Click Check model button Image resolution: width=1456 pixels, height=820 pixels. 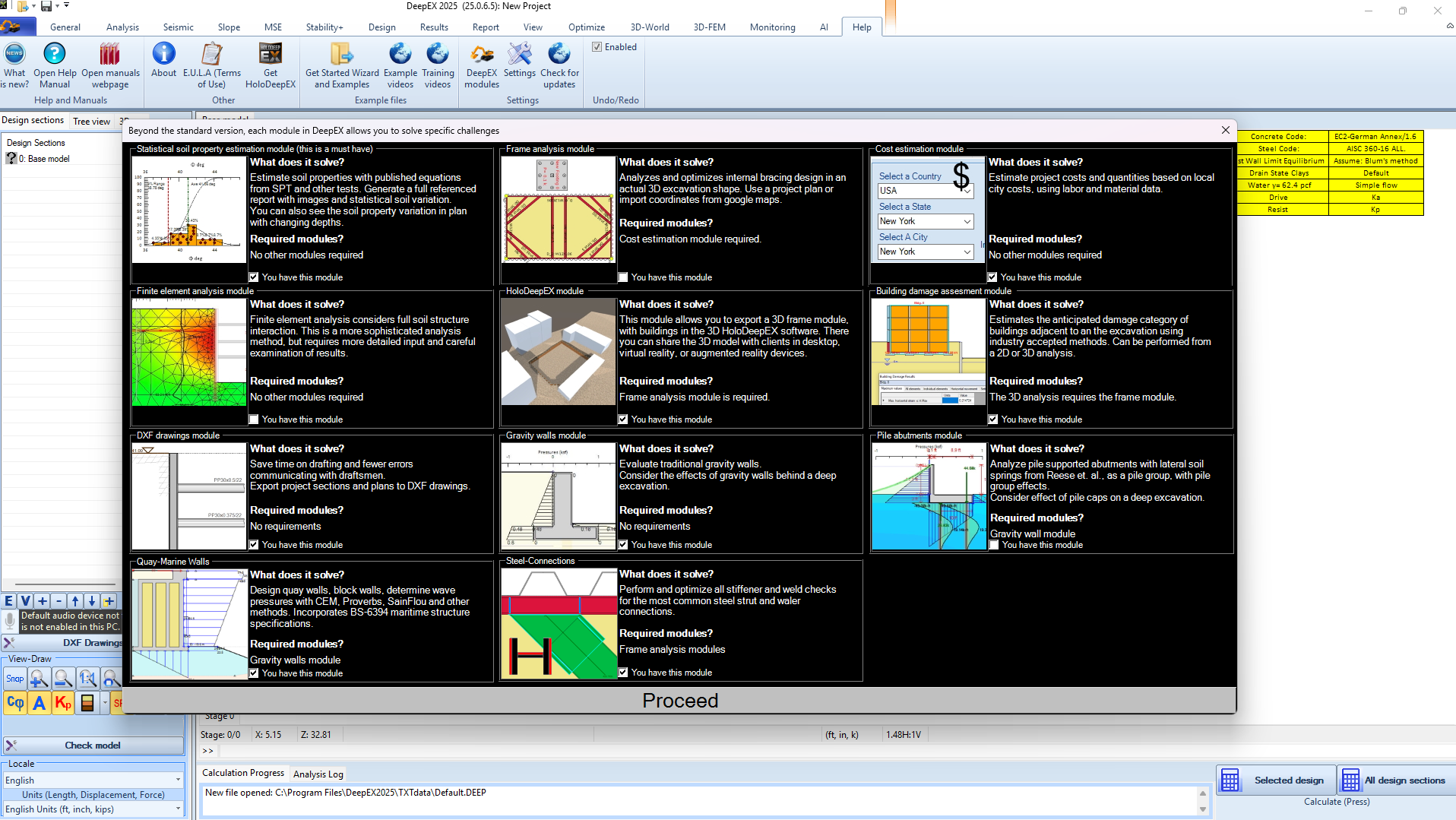[93, 746]
